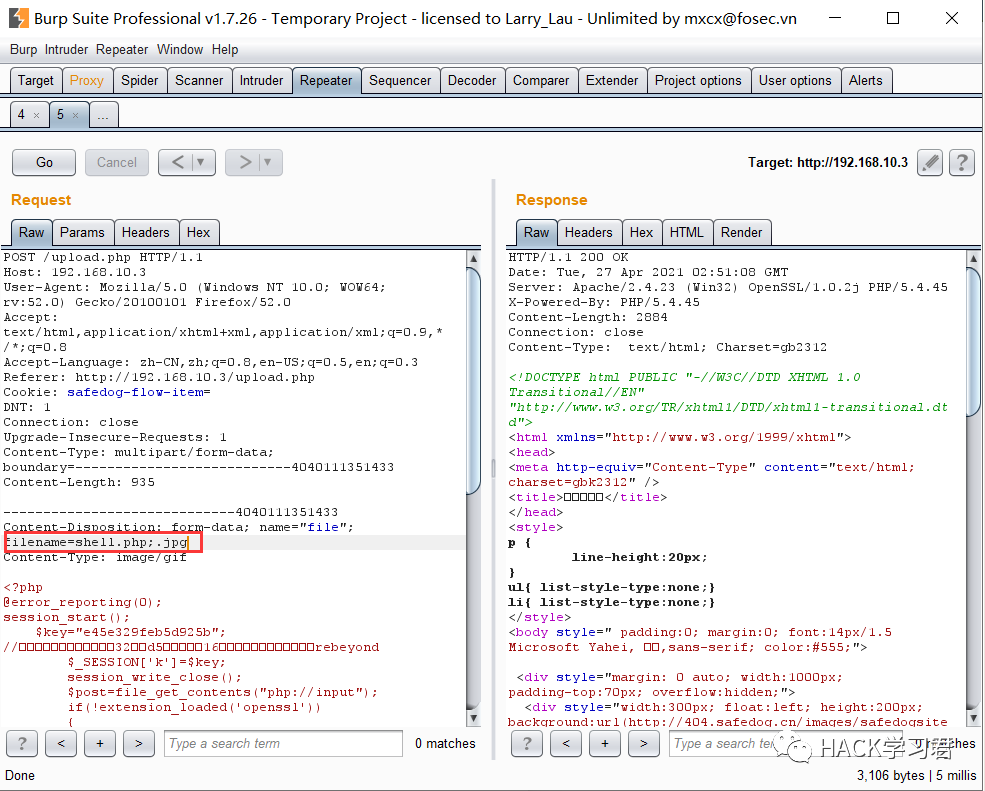Click the Request pane scrollbar thumb
Screen dimensions: 985x791
pyautogui.click(x=473, y=381)
